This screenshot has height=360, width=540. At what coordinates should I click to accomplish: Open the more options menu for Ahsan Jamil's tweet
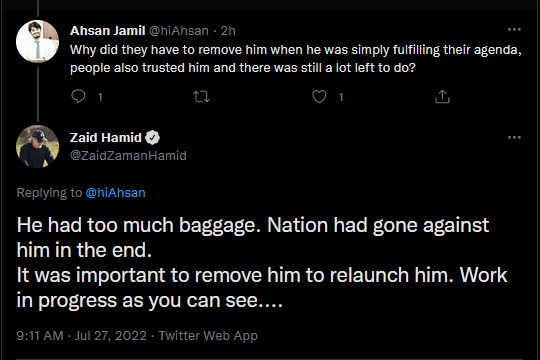(514, 30)
